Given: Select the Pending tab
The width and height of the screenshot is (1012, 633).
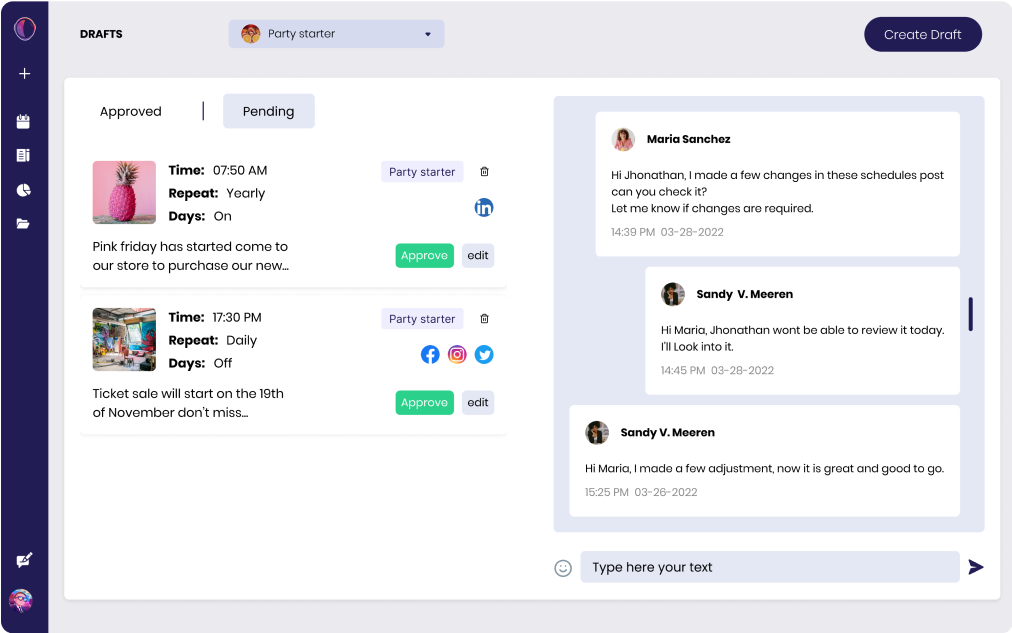Looking at the screenshot, I should tap(268, 111).
